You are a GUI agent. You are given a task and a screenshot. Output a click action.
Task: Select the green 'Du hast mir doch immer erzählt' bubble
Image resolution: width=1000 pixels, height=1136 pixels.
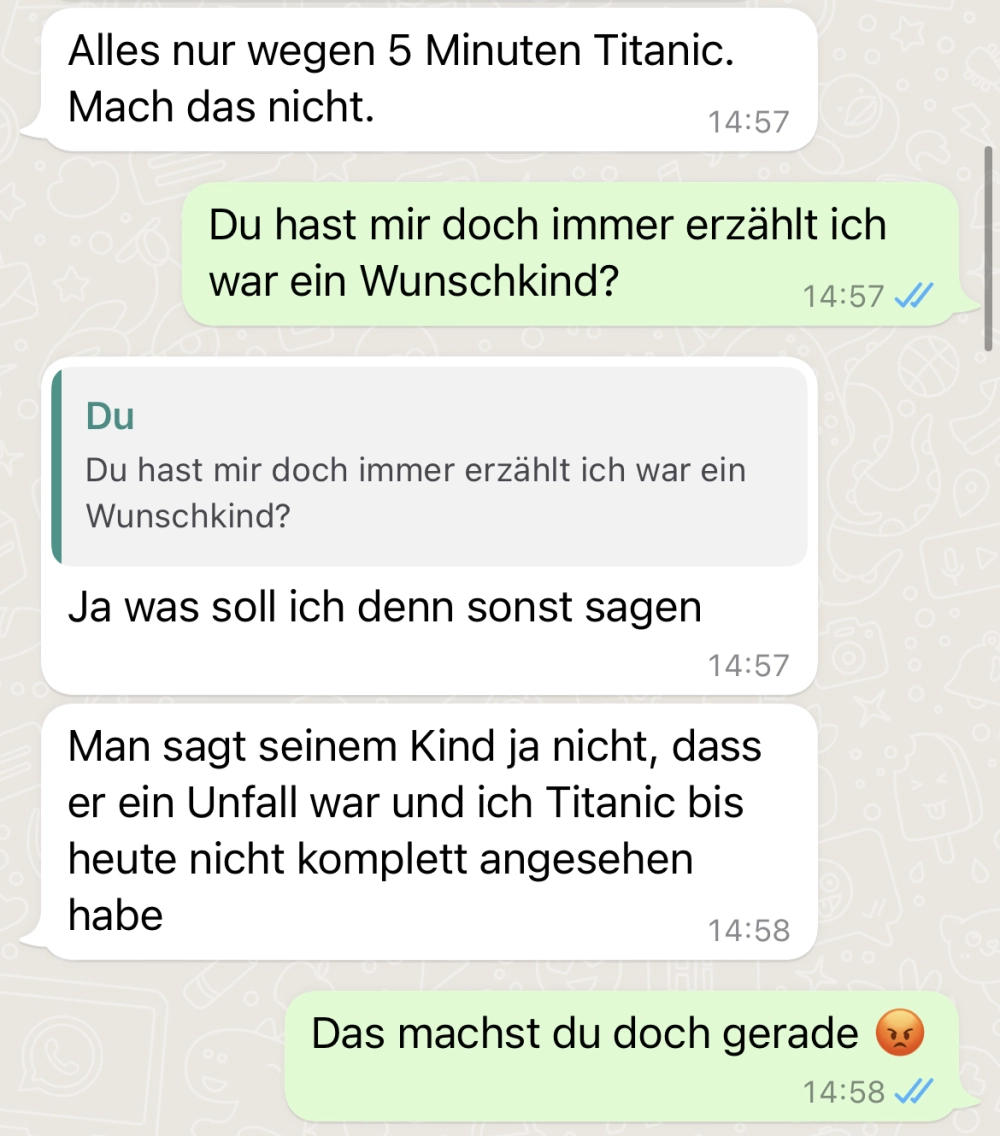click(570, 254)
